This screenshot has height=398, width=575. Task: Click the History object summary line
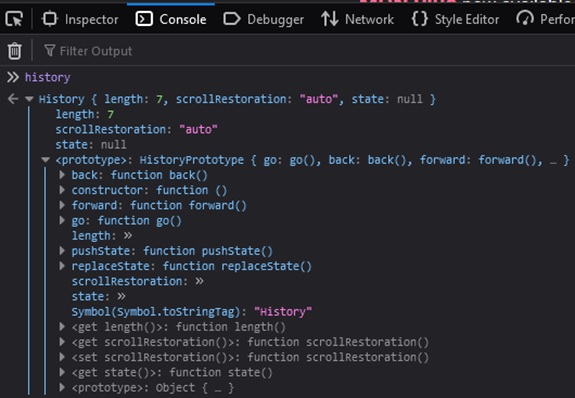click(237, 99)
